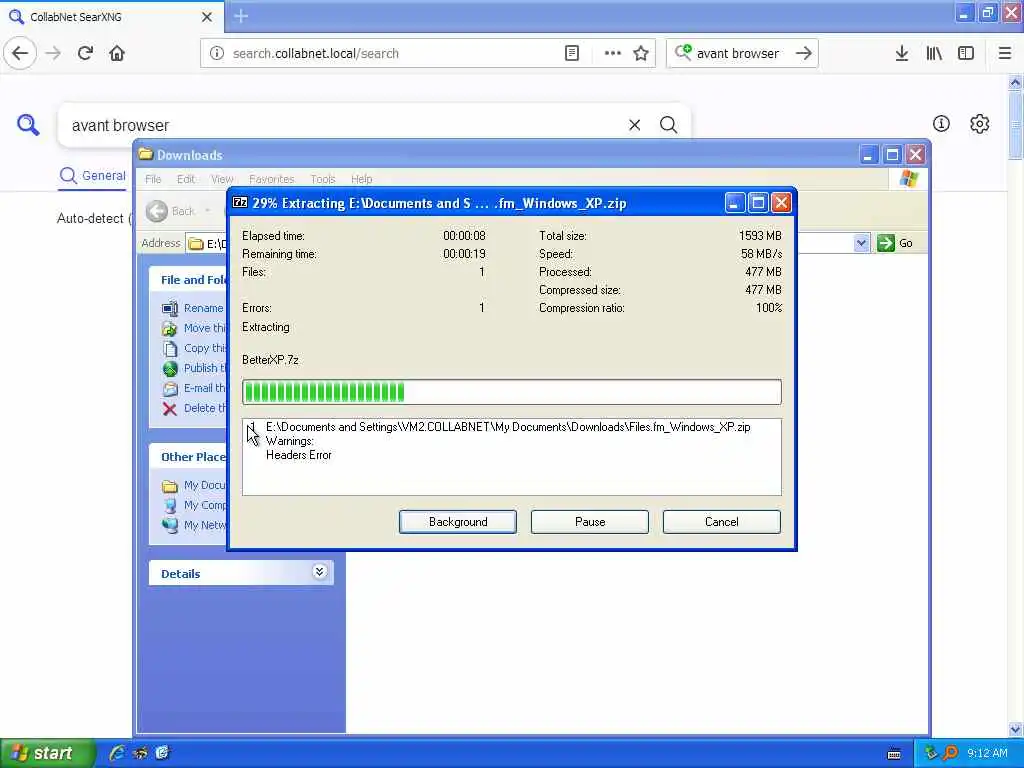Open the browser home page
The width and height of the screenshot is (1024, 768).
pyautogui.click(x=117, y=53)
